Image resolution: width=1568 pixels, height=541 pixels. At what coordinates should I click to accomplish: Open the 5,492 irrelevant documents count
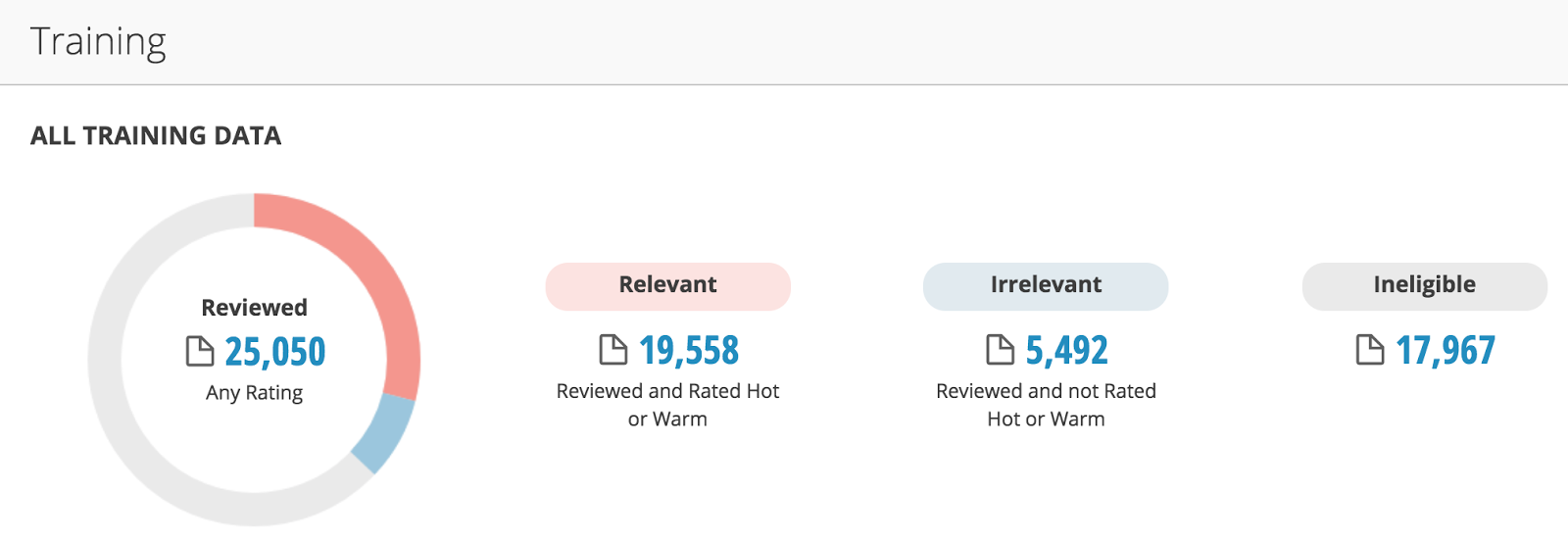(1066, 350)
